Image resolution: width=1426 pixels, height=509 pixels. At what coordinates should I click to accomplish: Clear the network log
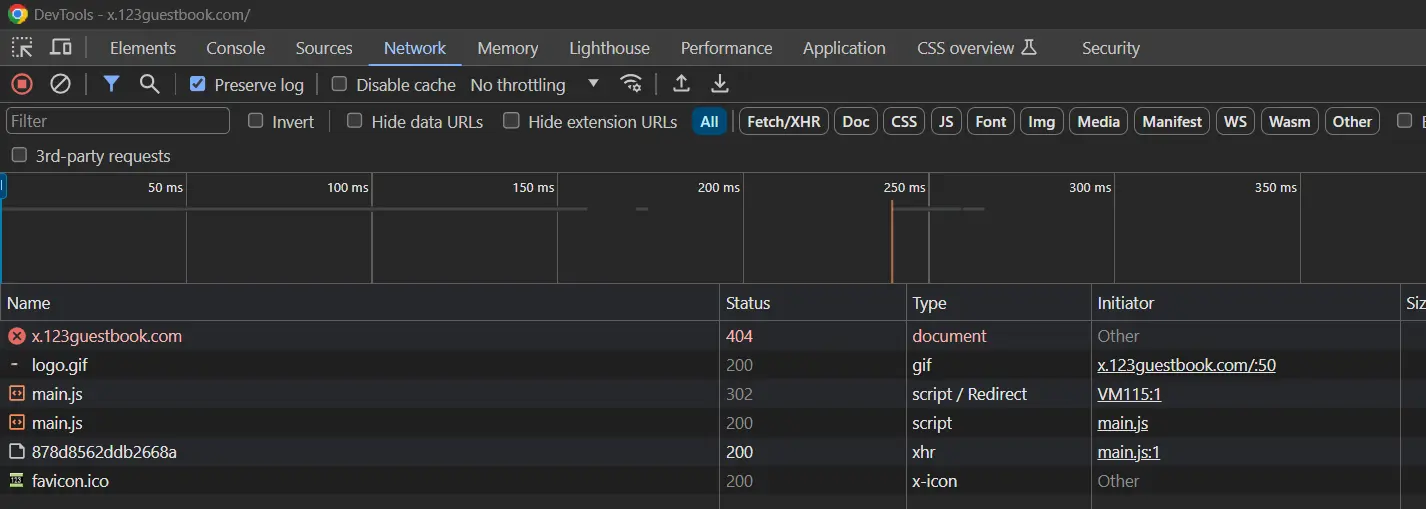[x=60, y=84]
